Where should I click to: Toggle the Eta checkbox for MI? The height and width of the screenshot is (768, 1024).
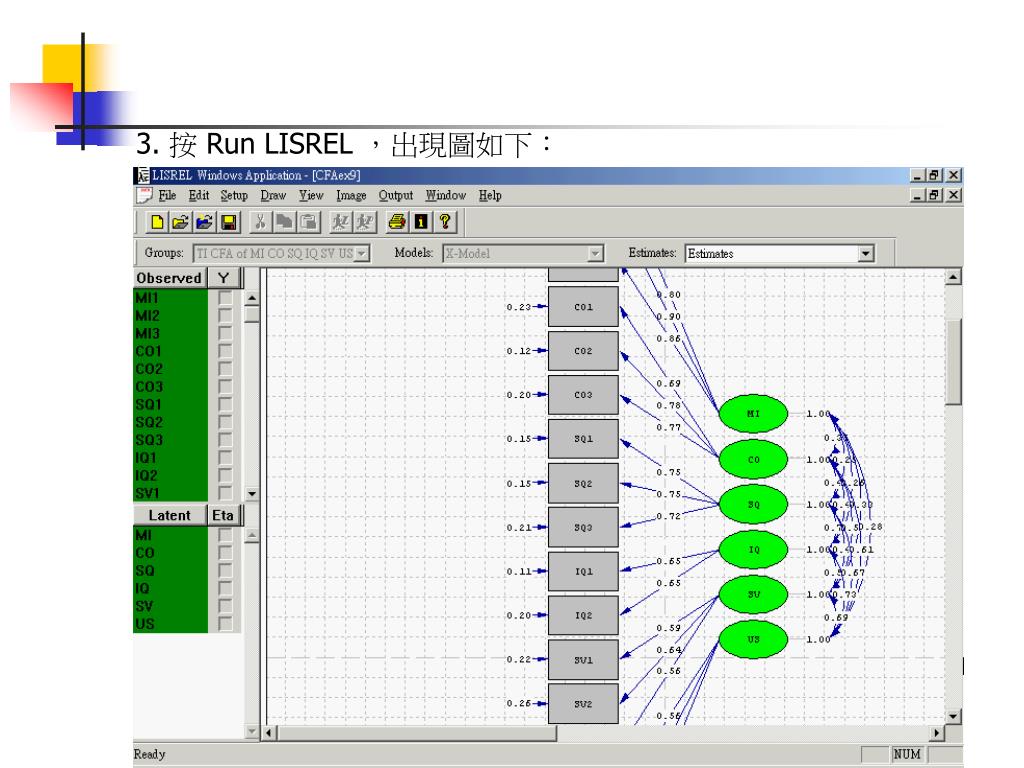(225, 536)
